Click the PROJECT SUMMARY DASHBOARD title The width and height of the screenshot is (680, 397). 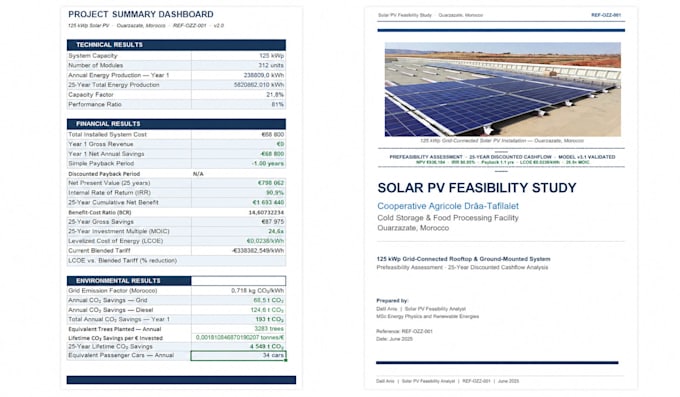141,14
